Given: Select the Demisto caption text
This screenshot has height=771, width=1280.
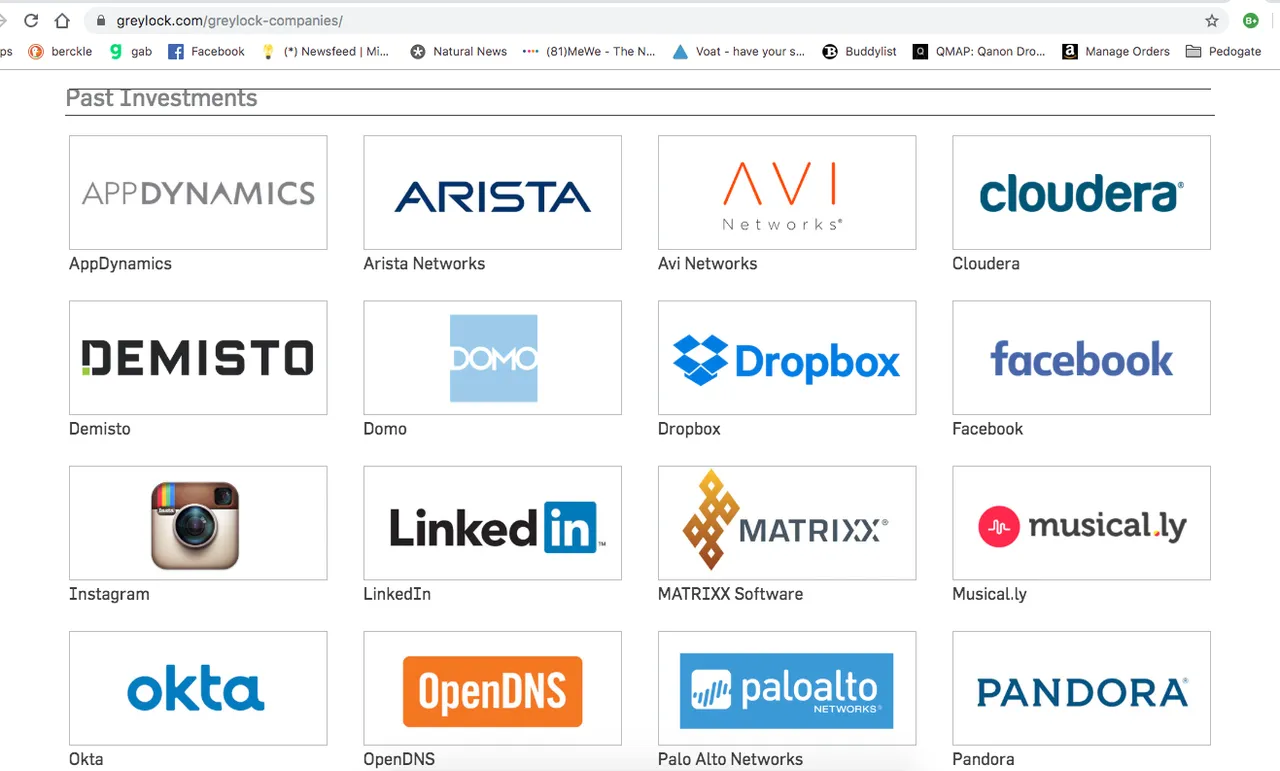Looking at the screenshot, I should point(100,429).
